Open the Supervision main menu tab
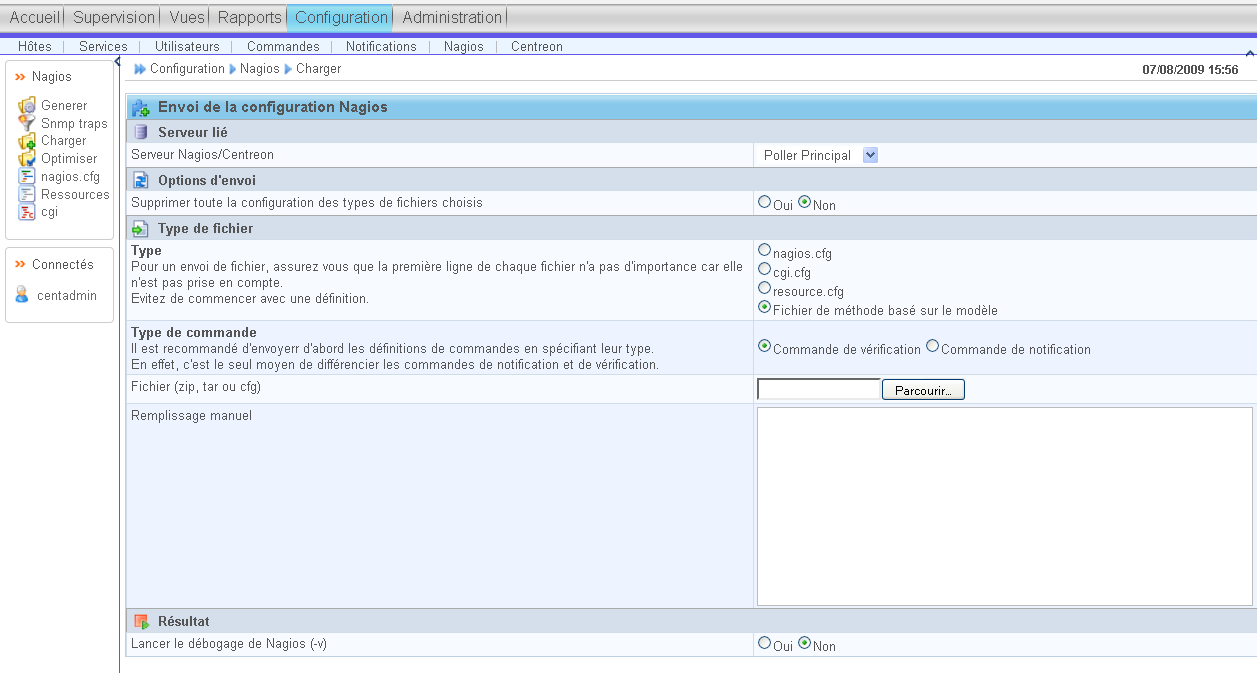This screenshot has height=673, width=1257. point(114,17)
